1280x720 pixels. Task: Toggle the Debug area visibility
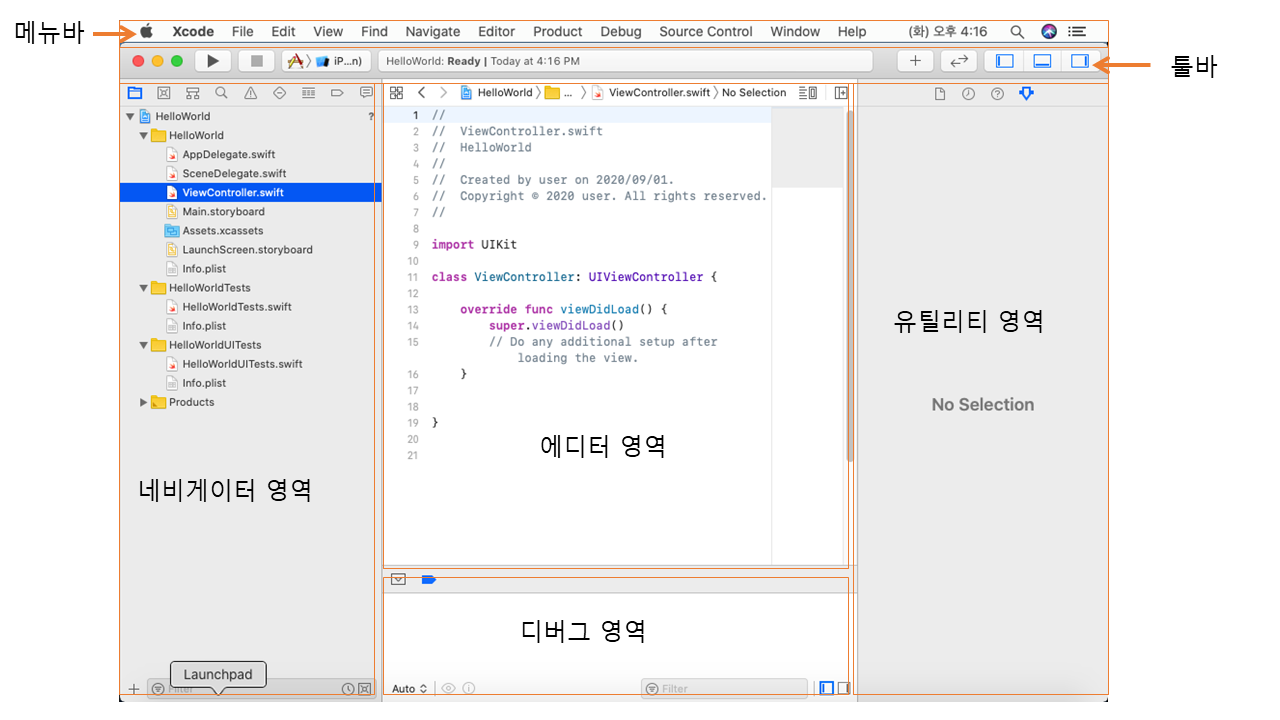[x=1042, y=61]
